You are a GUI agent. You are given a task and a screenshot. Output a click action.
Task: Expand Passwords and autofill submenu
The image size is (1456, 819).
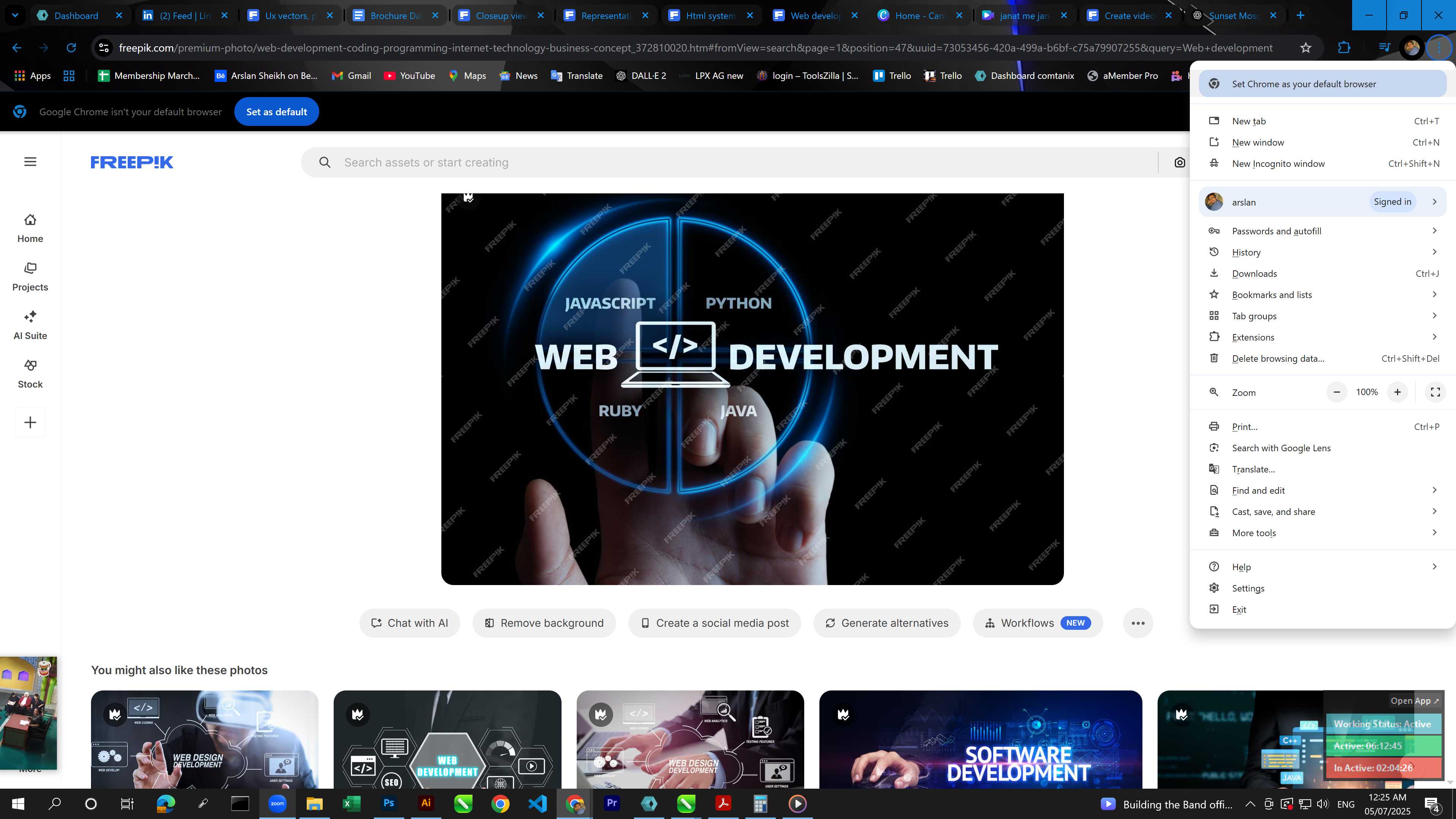pos(1323,231)
